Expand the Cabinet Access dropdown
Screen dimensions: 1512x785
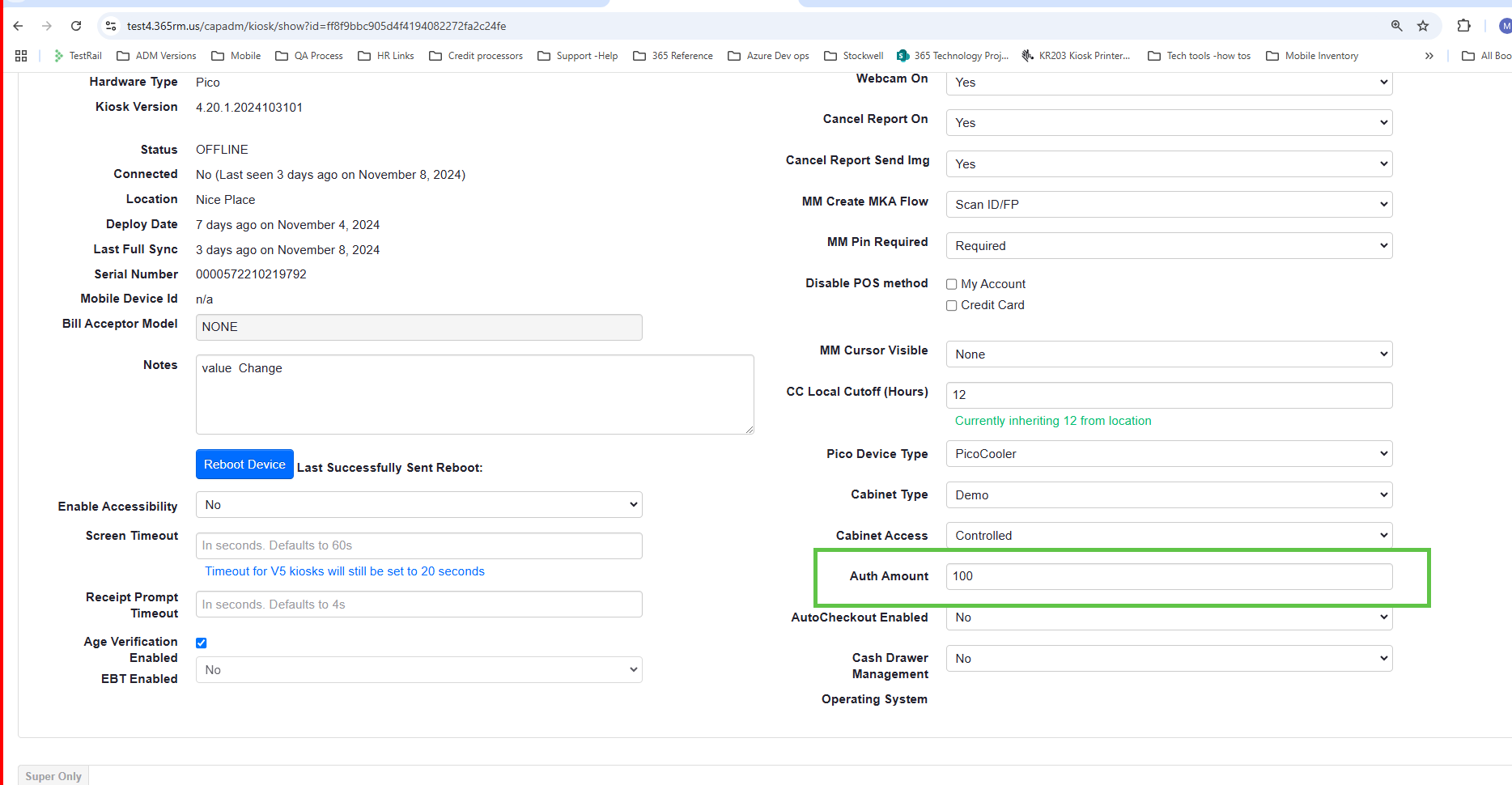tap(1168, 536)
